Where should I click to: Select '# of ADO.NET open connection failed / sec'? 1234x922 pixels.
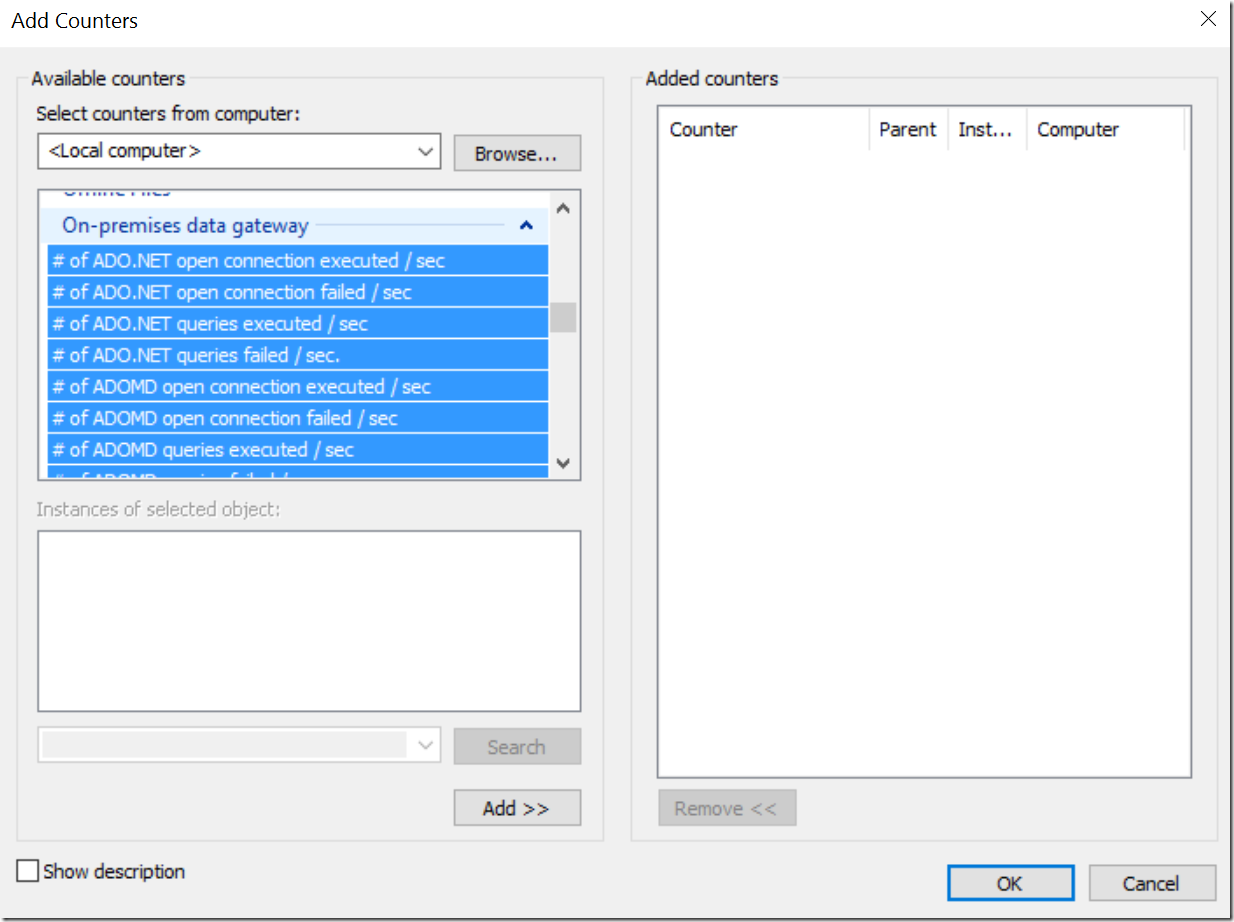(x=298, y=292)
